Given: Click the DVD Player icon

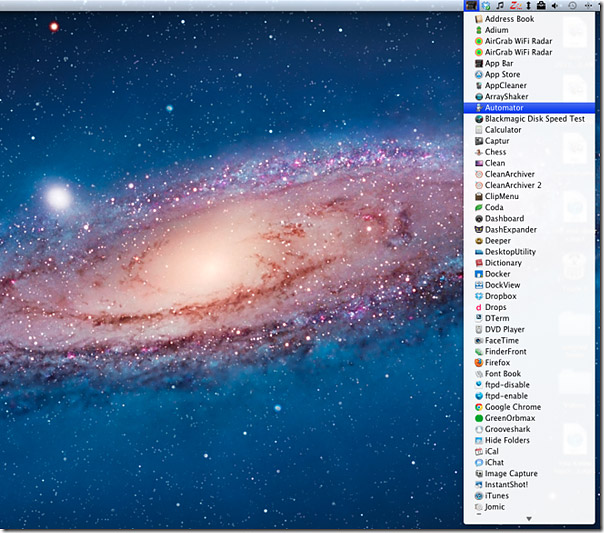Looking at the screenshot, I should pos(479,330).
